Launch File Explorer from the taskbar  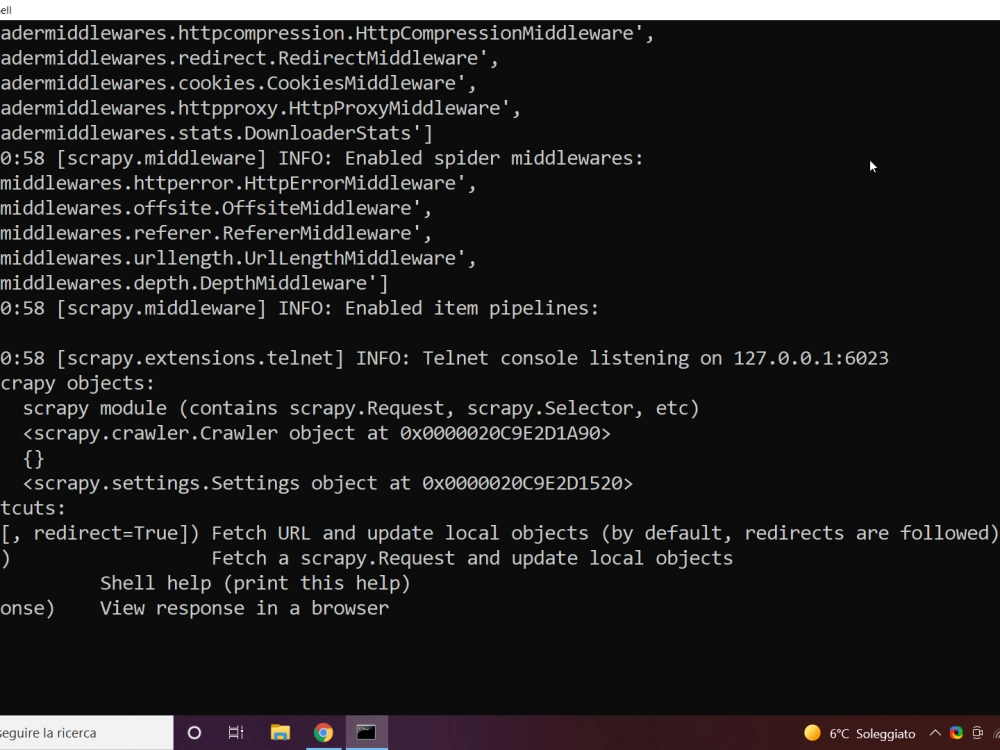[280, 733]
